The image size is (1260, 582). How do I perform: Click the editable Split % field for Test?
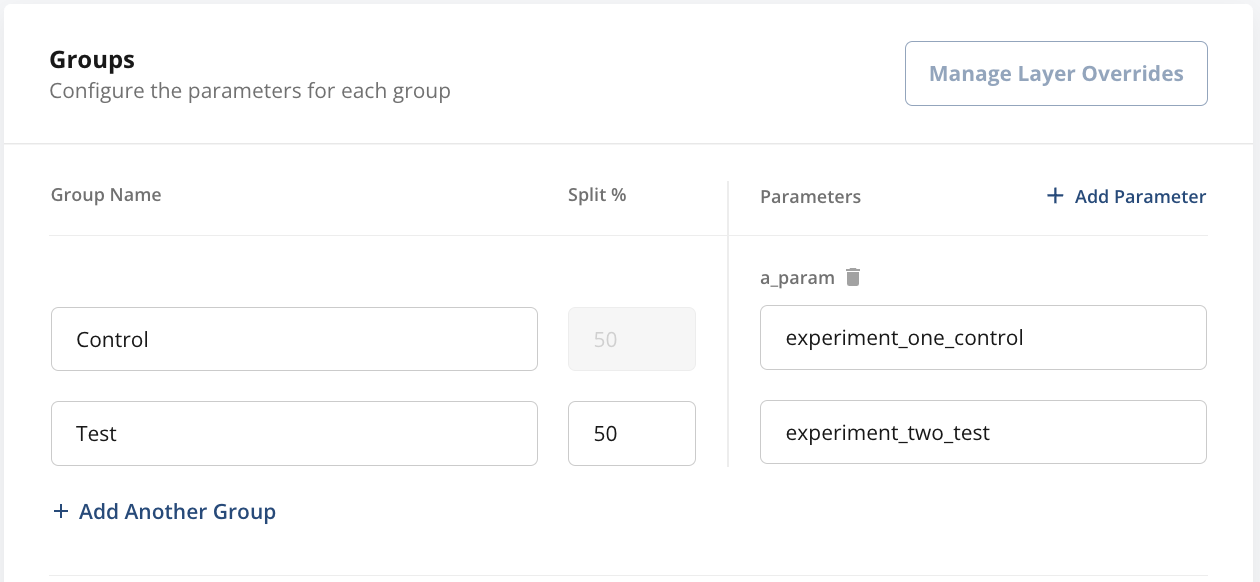tap(631, 433)
